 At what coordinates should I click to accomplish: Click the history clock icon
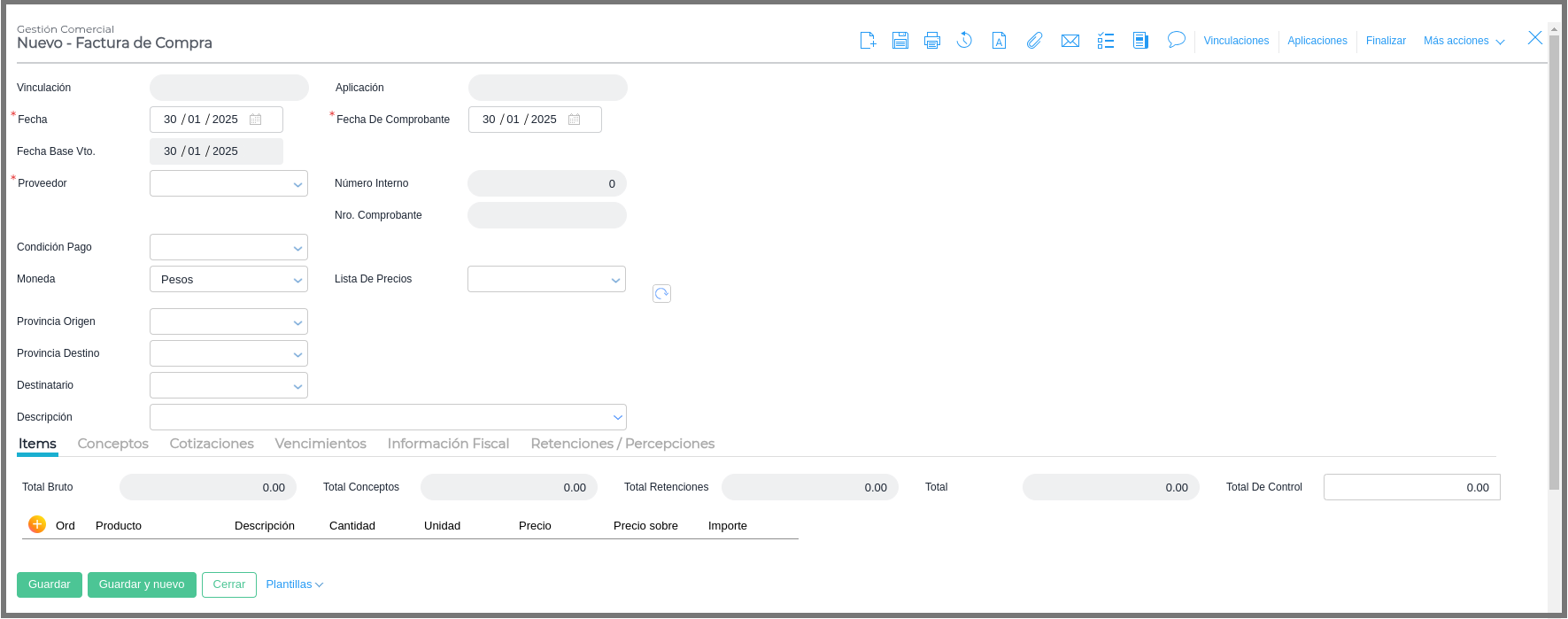pyautogui.click(x=964, y=41)
